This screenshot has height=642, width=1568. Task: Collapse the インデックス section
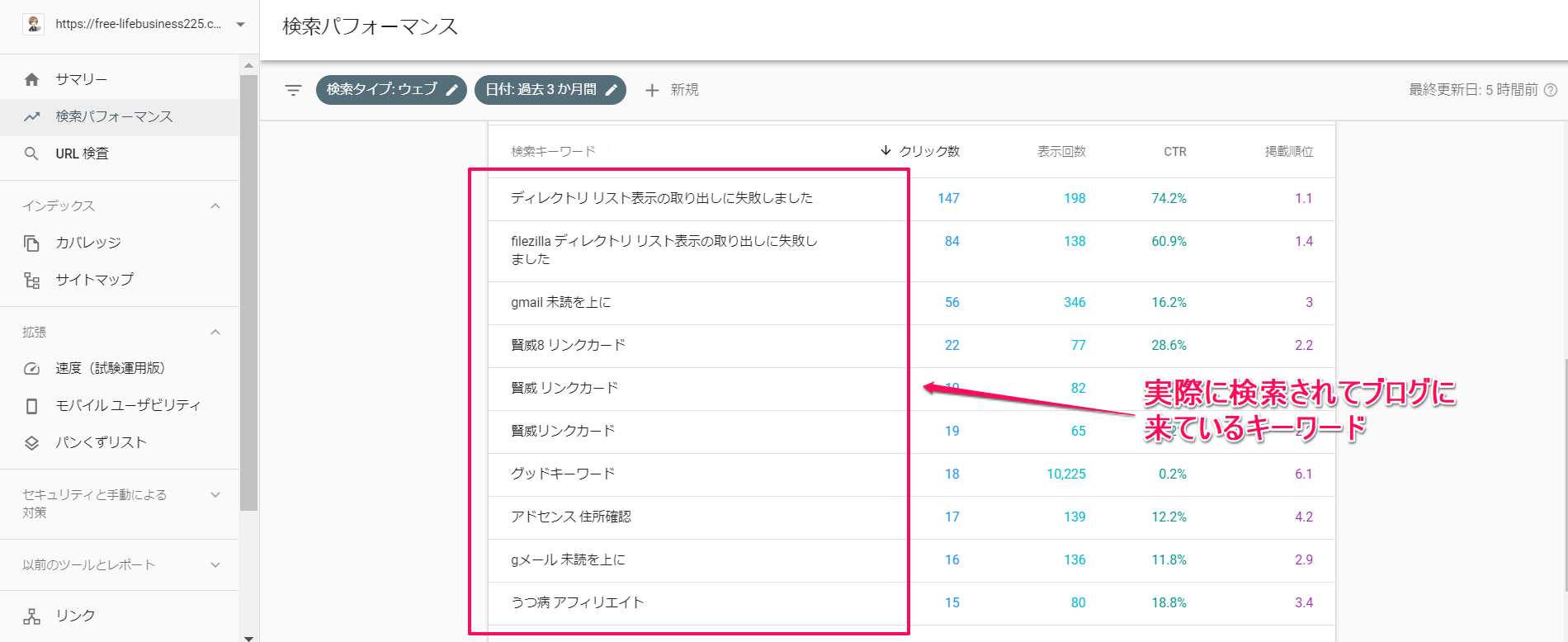tap(215, 205)
